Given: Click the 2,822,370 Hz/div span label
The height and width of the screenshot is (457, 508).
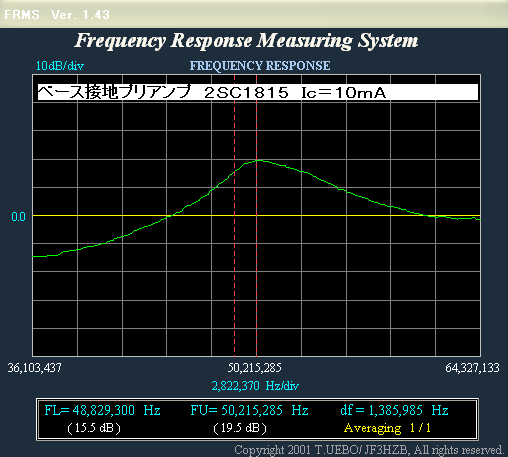Looking at the screenshot, I should 255,386.
